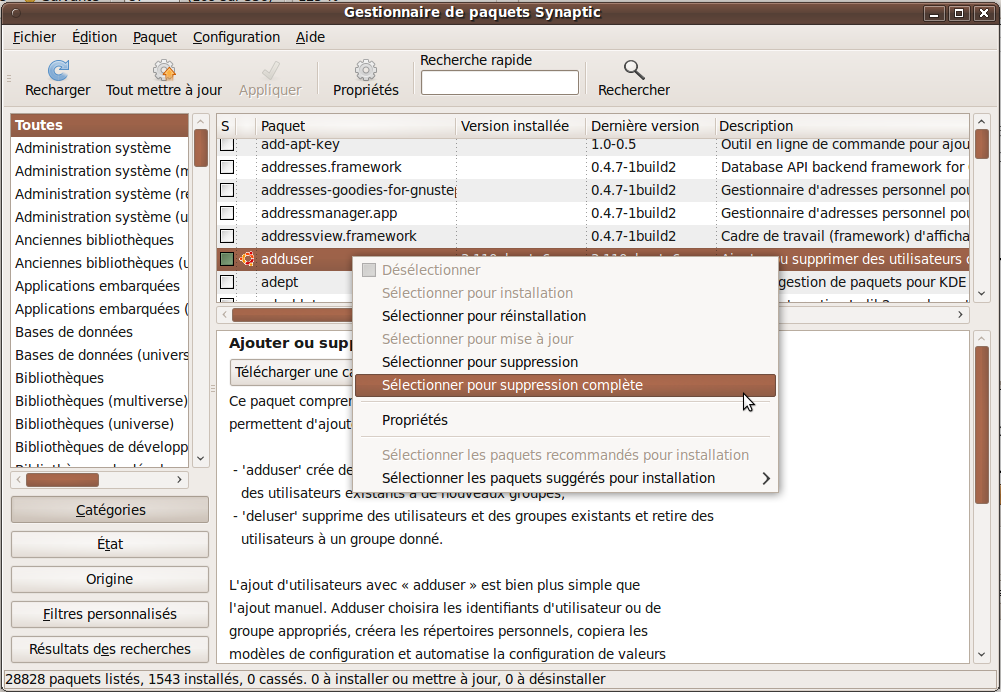Click the window menu icon in title bar
This screenshot has width=1001, height=692.
click(15, 12)
